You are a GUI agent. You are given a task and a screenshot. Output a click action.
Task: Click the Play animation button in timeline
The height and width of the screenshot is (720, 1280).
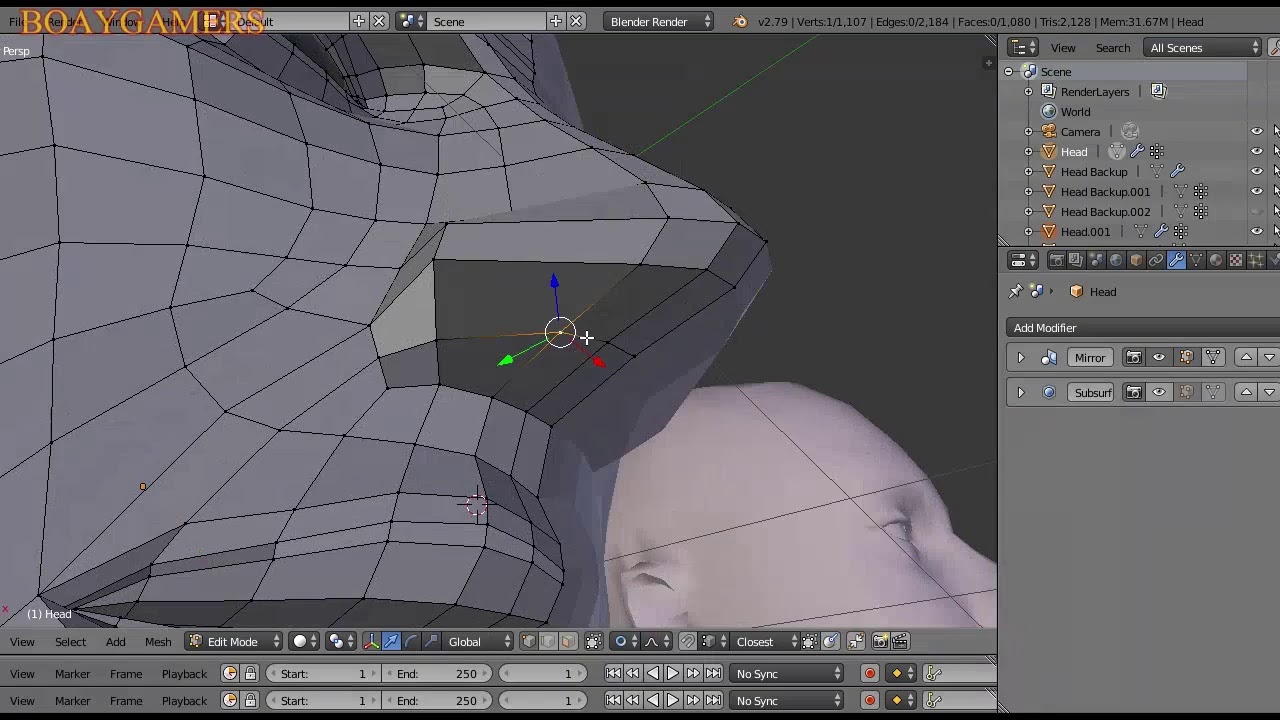point(673,674)
